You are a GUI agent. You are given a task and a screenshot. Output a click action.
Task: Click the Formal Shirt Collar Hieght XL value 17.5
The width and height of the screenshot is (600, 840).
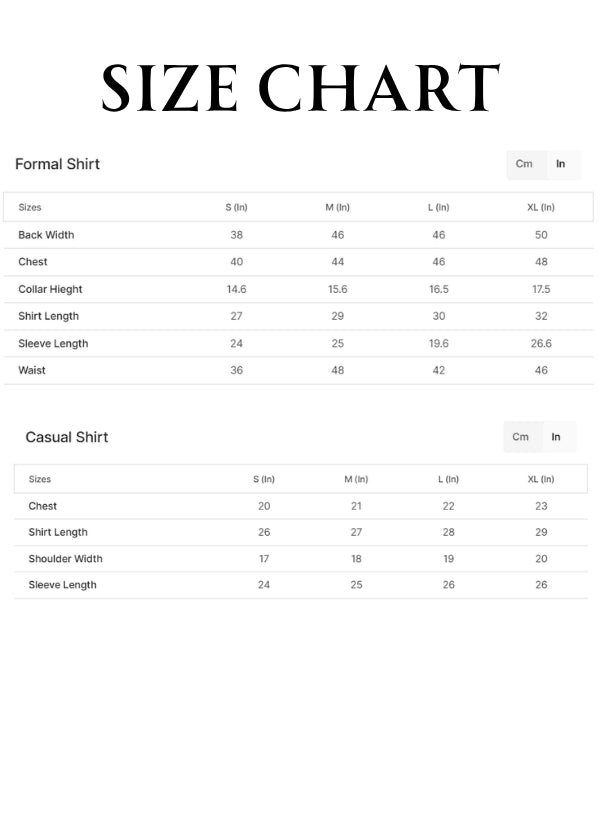[541, 289]
